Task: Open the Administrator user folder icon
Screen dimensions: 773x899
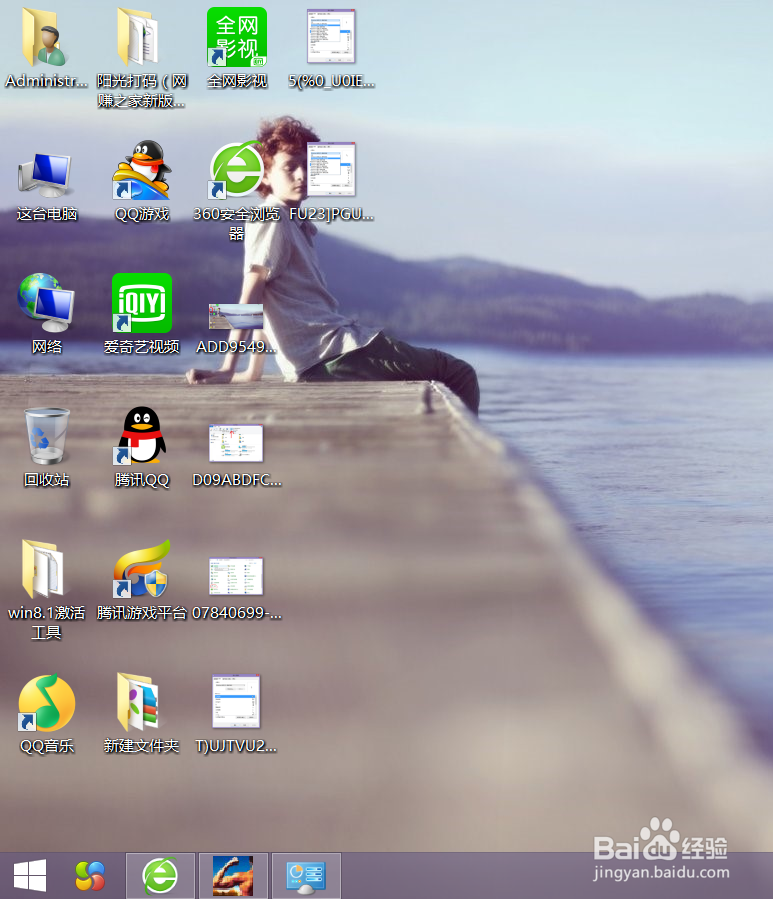Action: point(46,37)
